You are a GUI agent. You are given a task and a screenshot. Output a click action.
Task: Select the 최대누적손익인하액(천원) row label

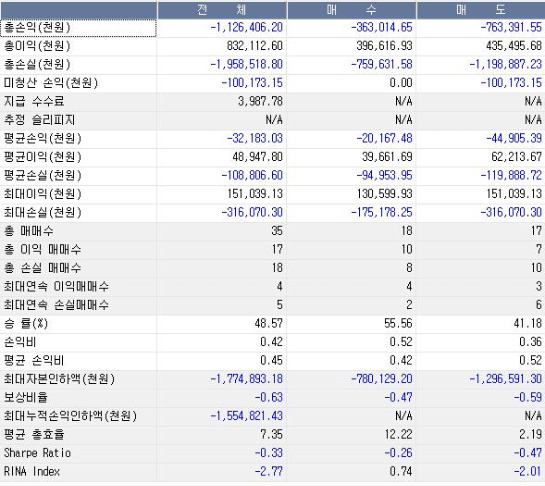pos(70,416)
